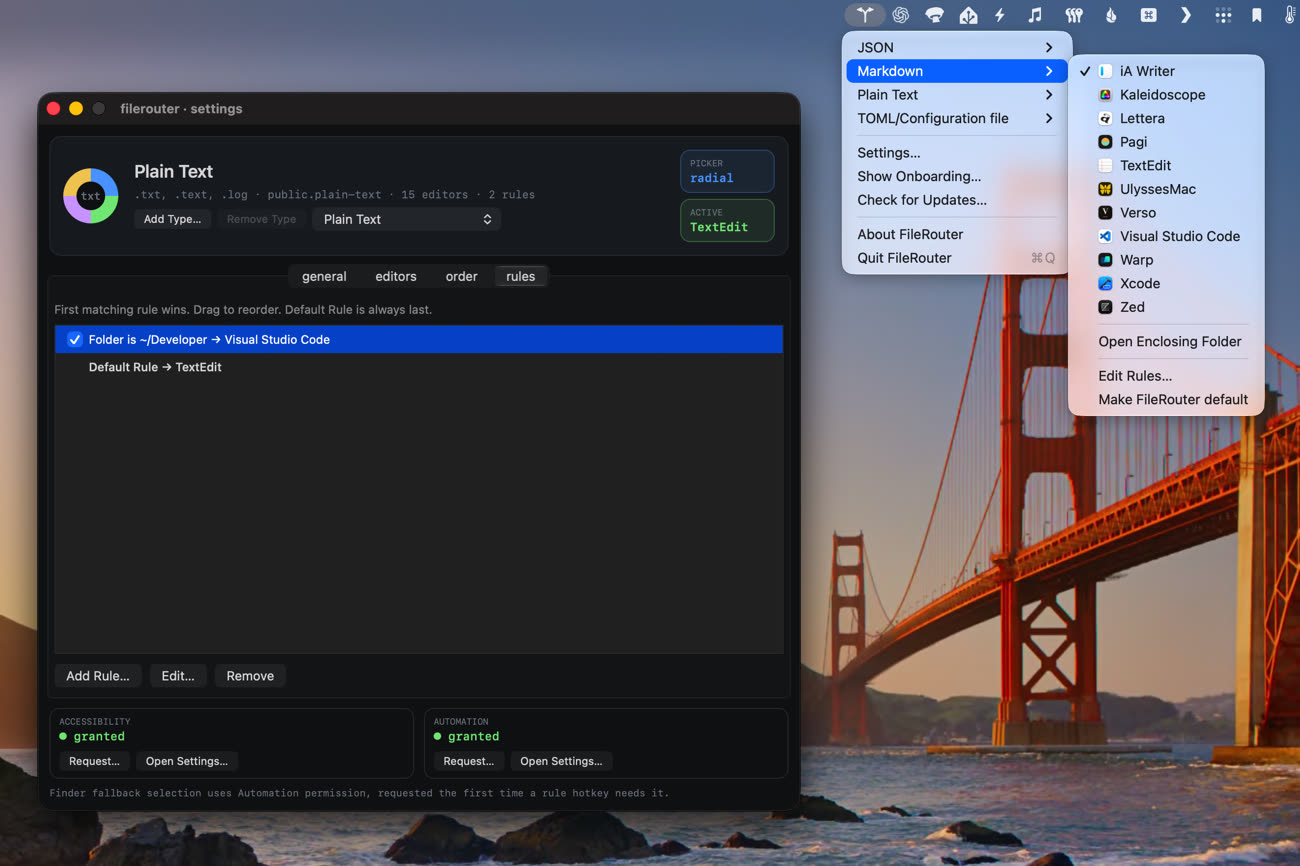The width and height of the screenshot is (1300, 866).
Task: Click the UlyssesMac butterfly icon
Action: (1105, 189)
